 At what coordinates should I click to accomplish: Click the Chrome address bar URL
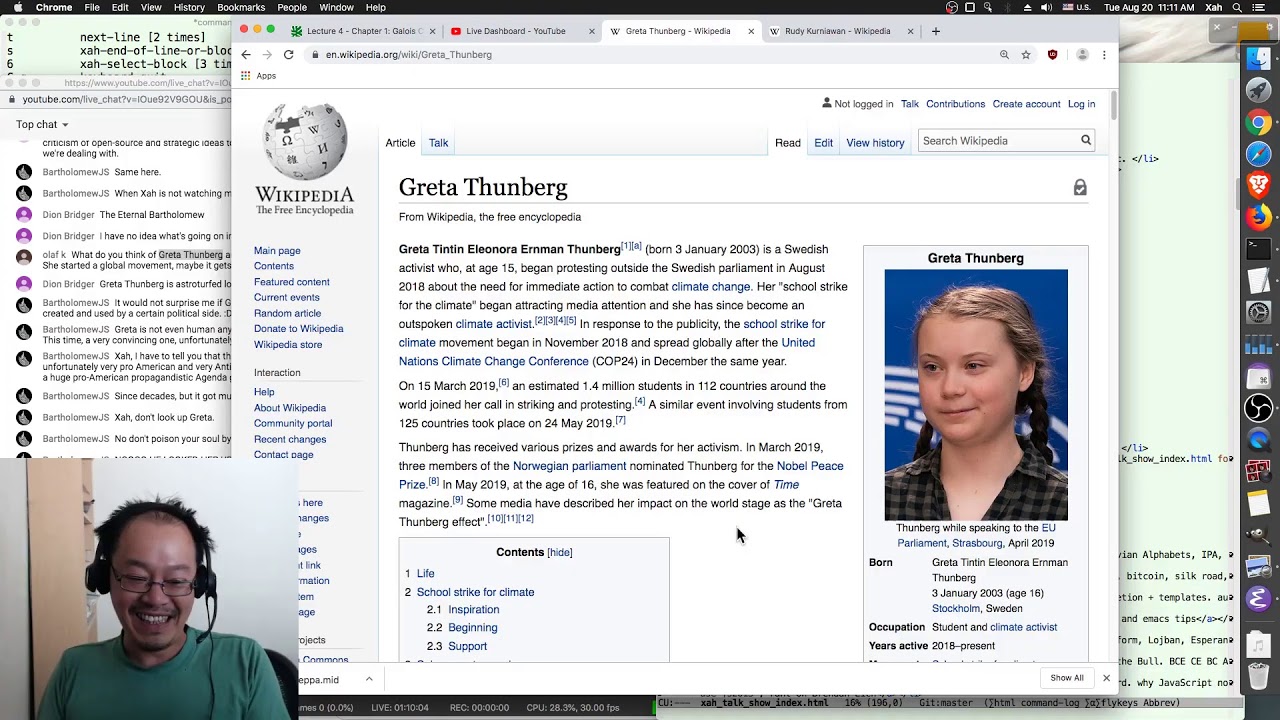(408, 55)
